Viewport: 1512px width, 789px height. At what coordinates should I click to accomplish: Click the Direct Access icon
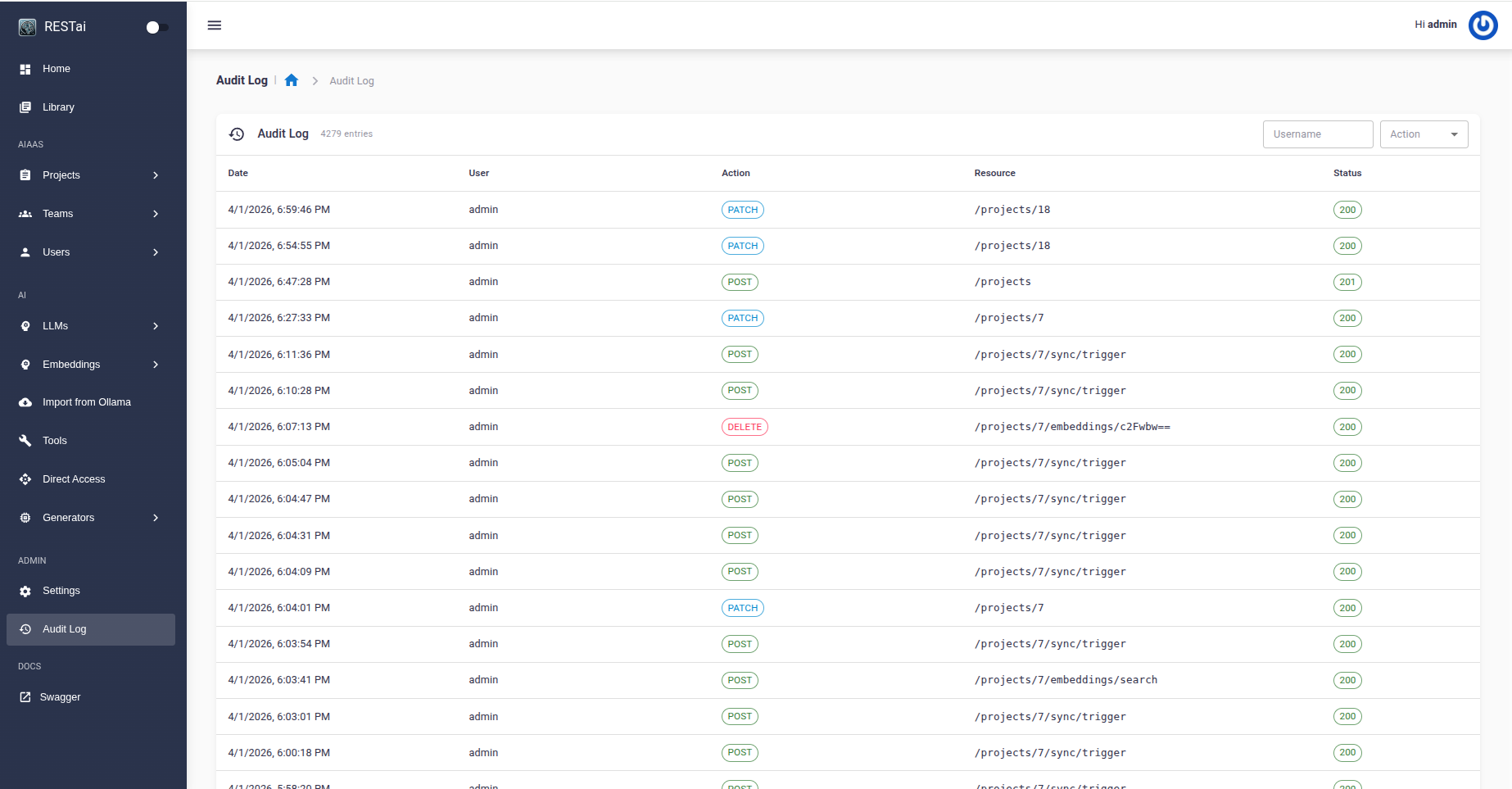tap(25, 479)
